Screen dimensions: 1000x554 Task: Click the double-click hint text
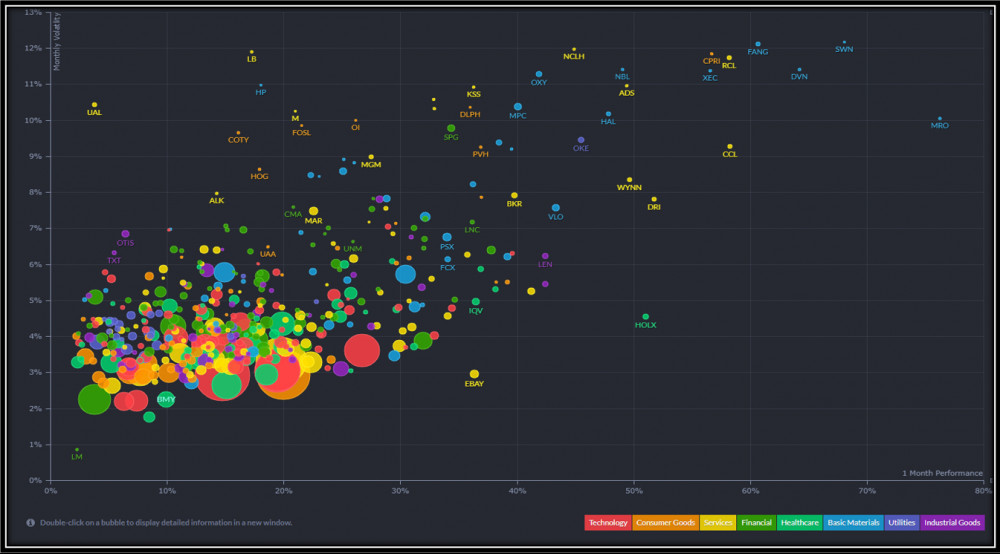[x=166, y=523]
